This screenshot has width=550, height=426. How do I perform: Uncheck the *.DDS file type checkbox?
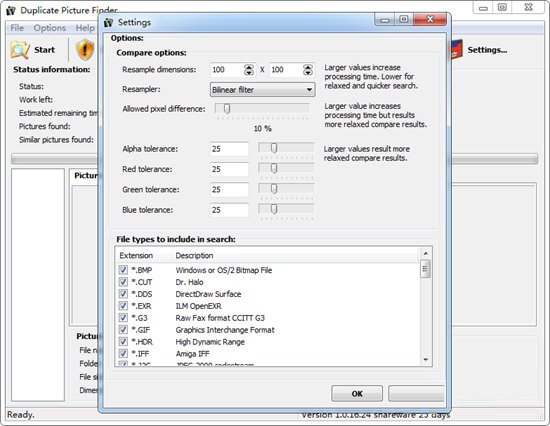click(123, 294)
